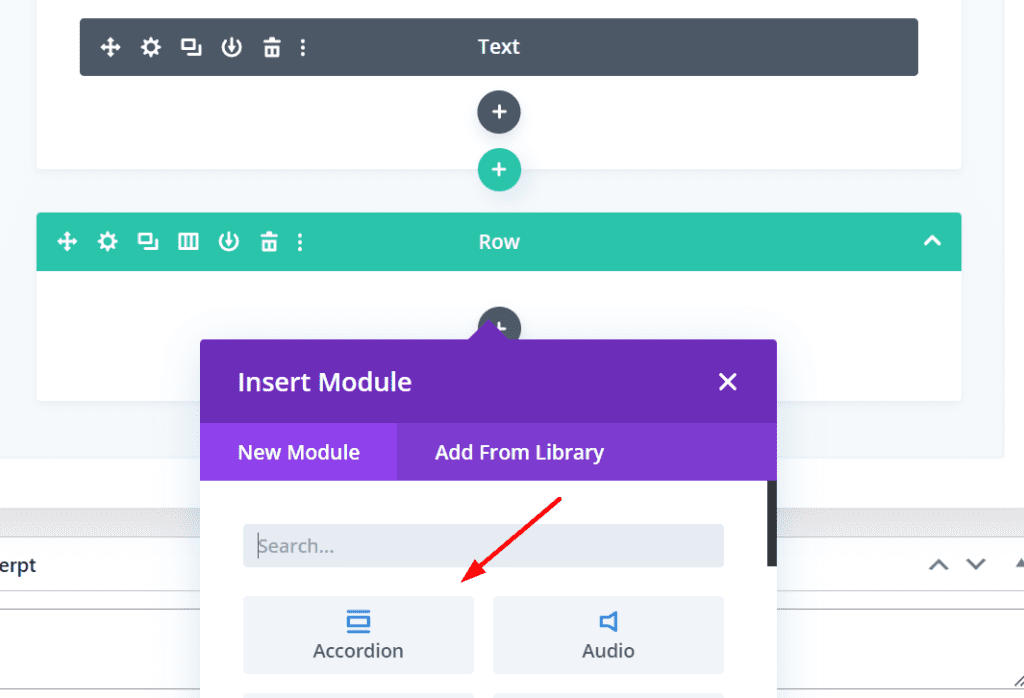Click the move icon on Text module

pyautogui.click(x=110, y=47)
